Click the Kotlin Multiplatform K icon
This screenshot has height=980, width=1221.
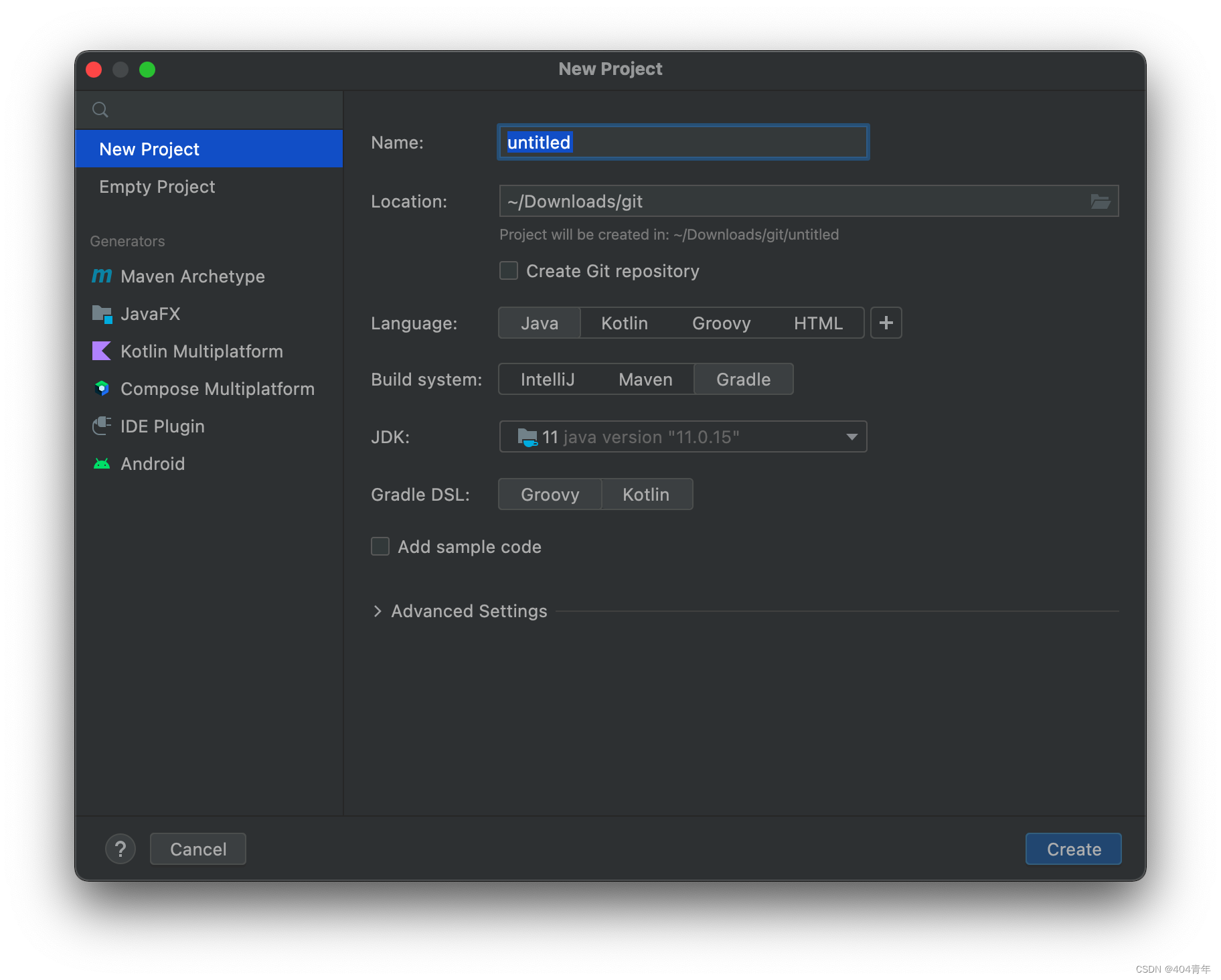pyautogui.click(x=102, y=351)
